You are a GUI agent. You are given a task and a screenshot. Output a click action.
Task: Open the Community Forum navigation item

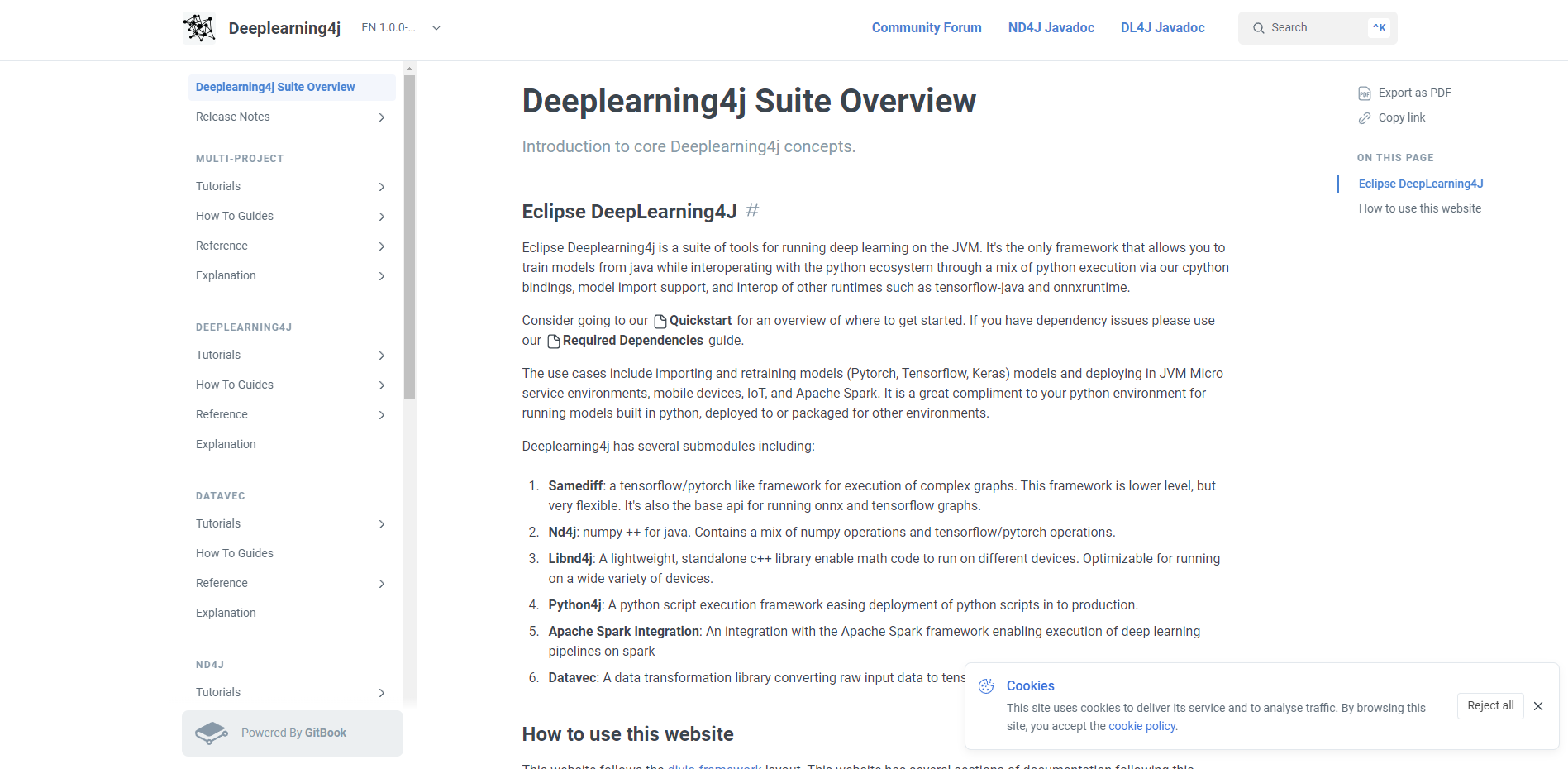[927, 27]
